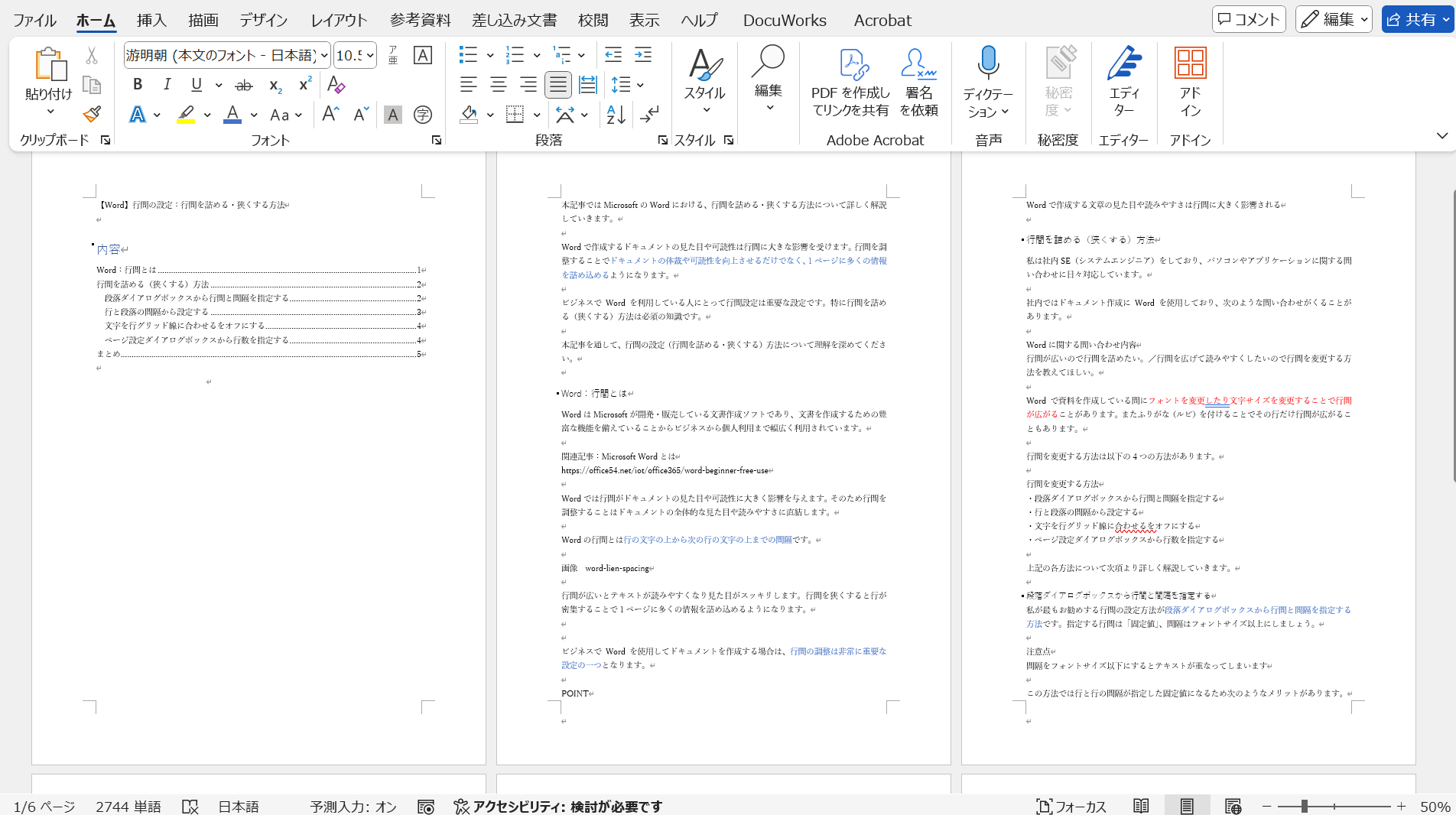Click the yellow highlight color swatch
Screen dimensions: 1456x815
point(186,115)
